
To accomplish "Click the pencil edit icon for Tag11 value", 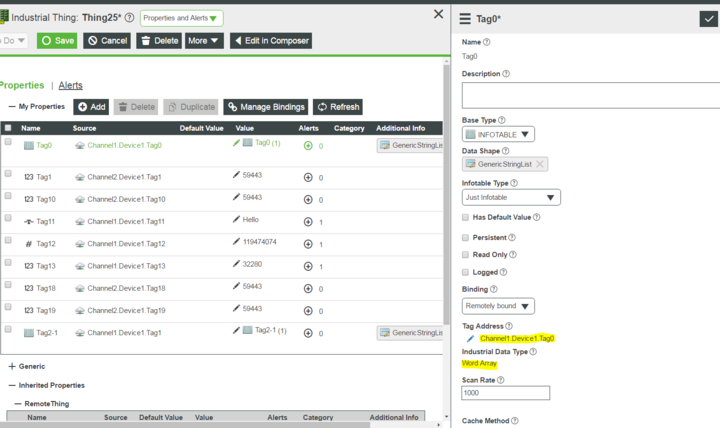I will coord(236,219).
